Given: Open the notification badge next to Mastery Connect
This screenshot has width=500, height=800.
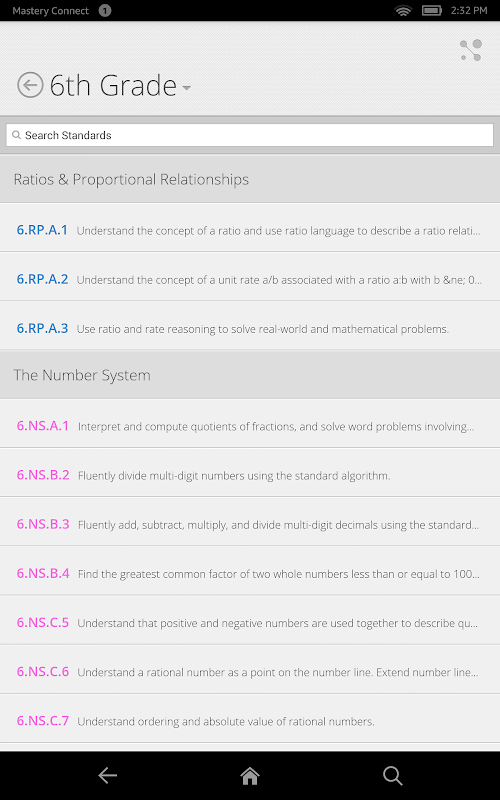Looking at the screenshot, I should [x=105, y=11].
